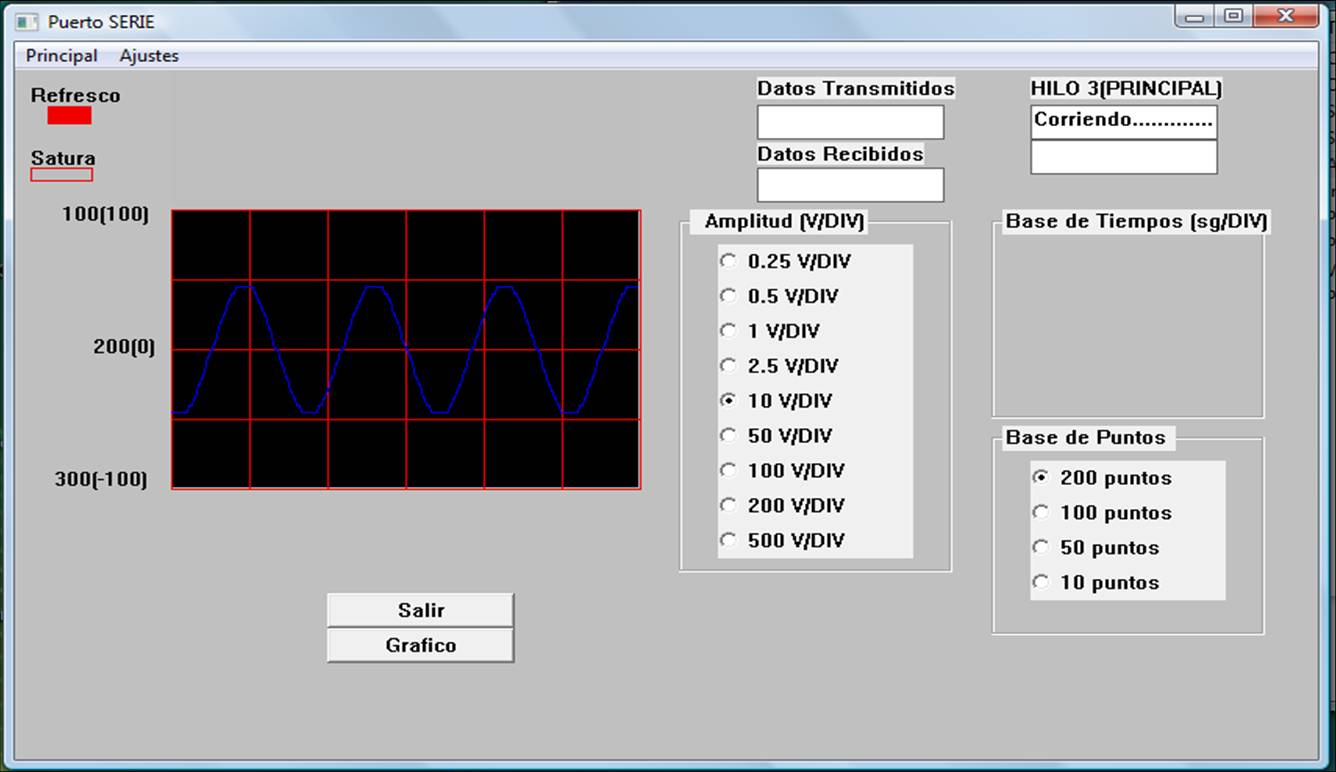Click the Grafico button
This screenshot has height=772, width=1336.
421,645
